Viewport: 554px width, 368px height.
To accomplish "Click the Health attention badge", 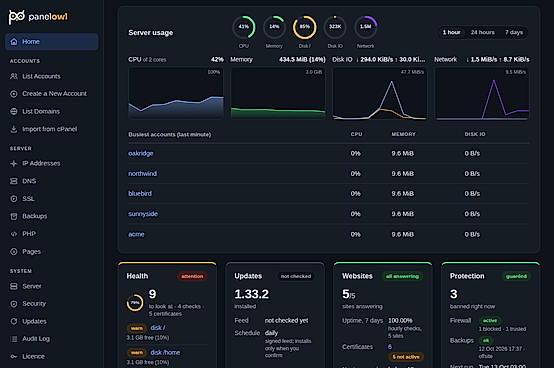I will [x=192, y=276].
